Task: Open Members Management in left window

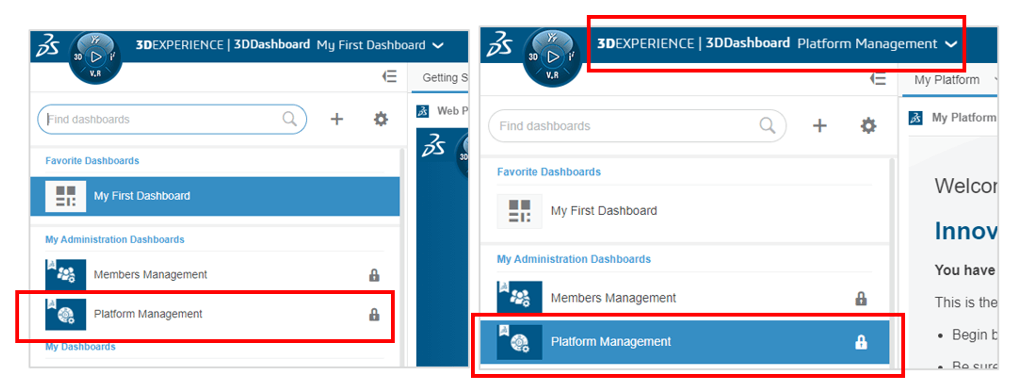Action: tap(214, 274)
